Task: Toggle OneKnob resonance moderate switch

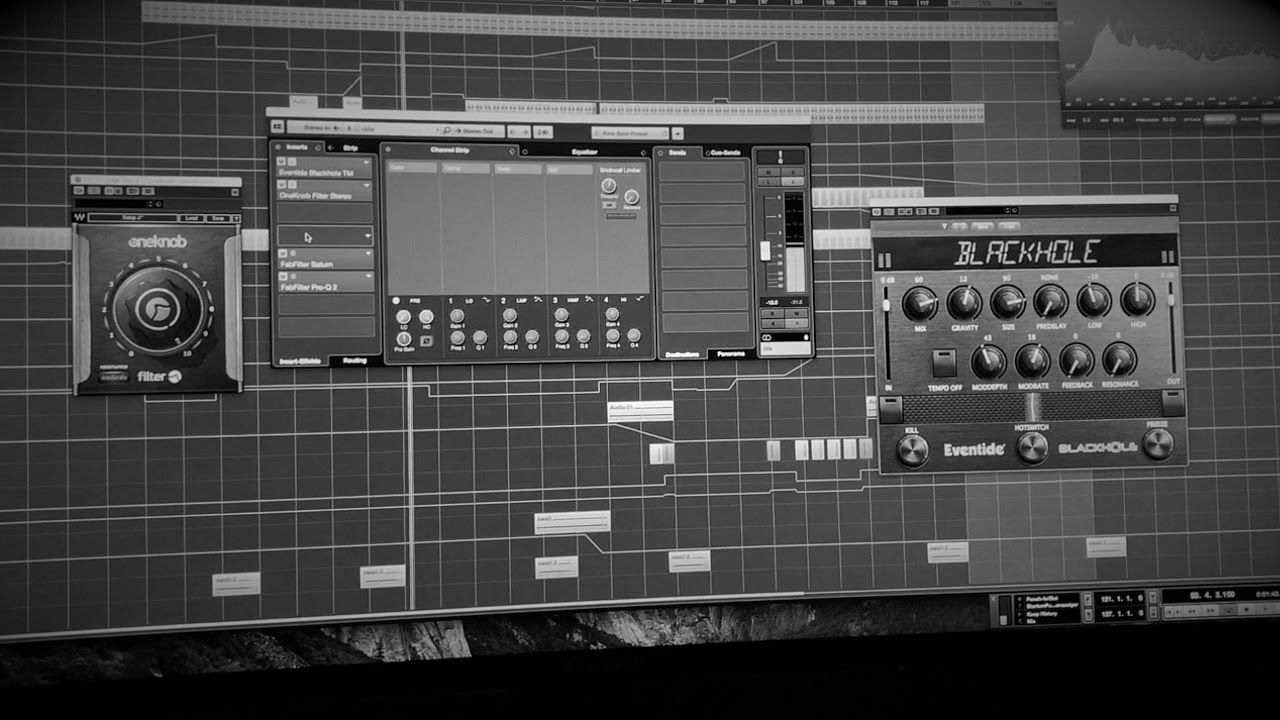Action: point(114,378)
